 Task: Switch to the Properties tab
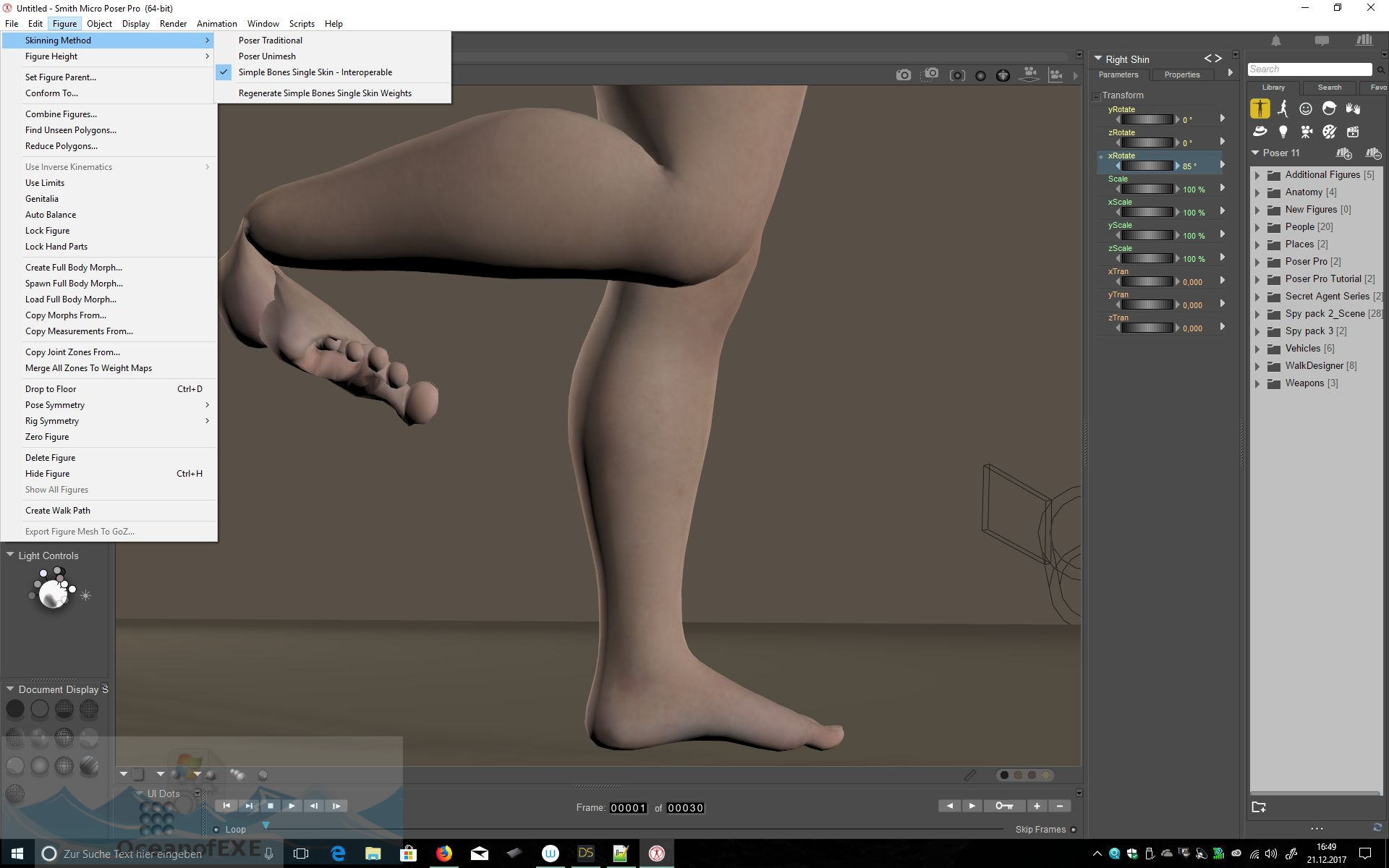[1182, 75]
